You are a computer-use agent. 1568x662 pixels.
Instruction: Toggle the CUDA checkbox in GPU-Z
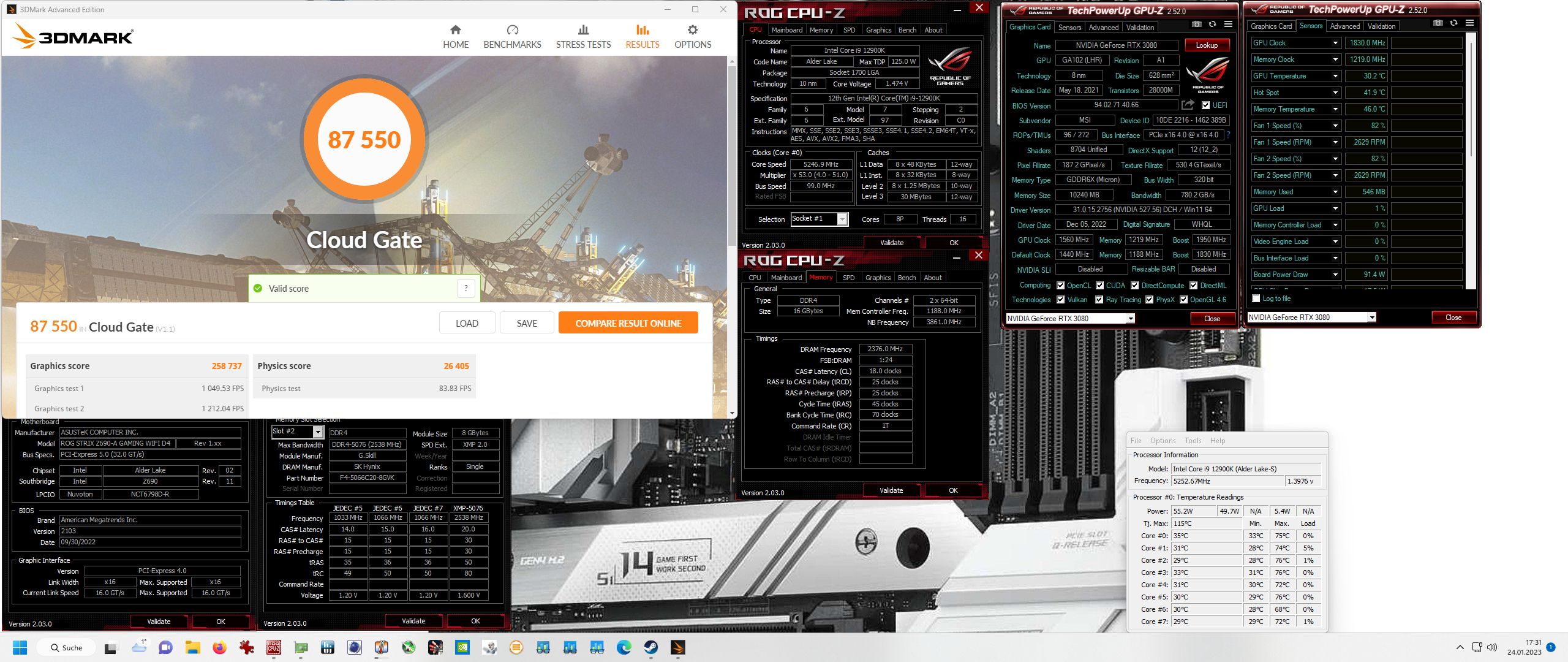point(1099,286)
